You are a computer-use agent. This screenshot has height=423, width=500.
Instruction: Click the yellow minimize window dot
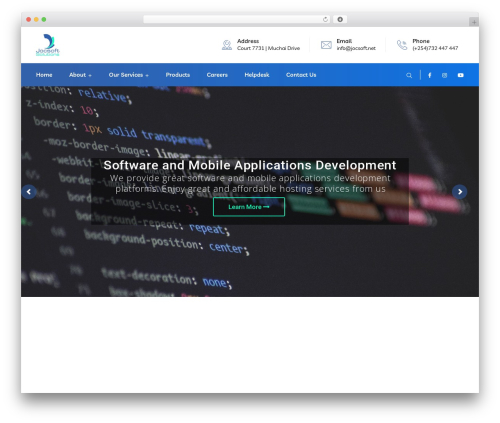pos(36,19)
